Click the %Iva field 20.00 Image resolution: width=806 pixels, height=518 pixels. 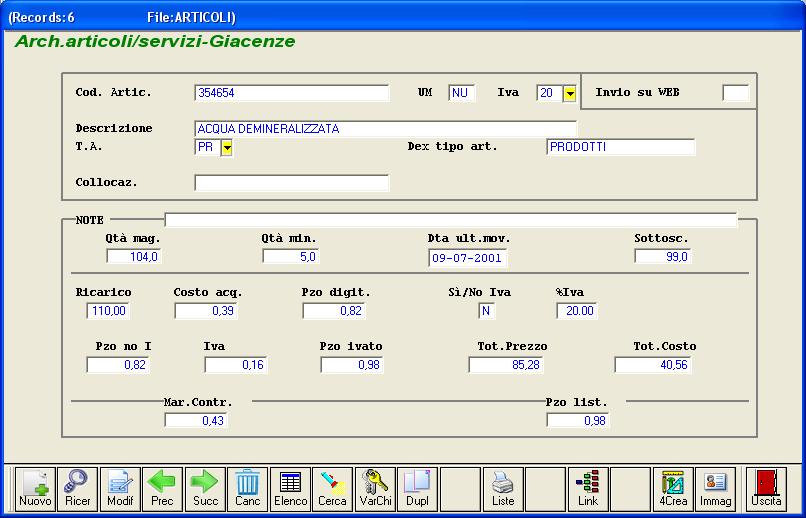click(x=577, y=311)
